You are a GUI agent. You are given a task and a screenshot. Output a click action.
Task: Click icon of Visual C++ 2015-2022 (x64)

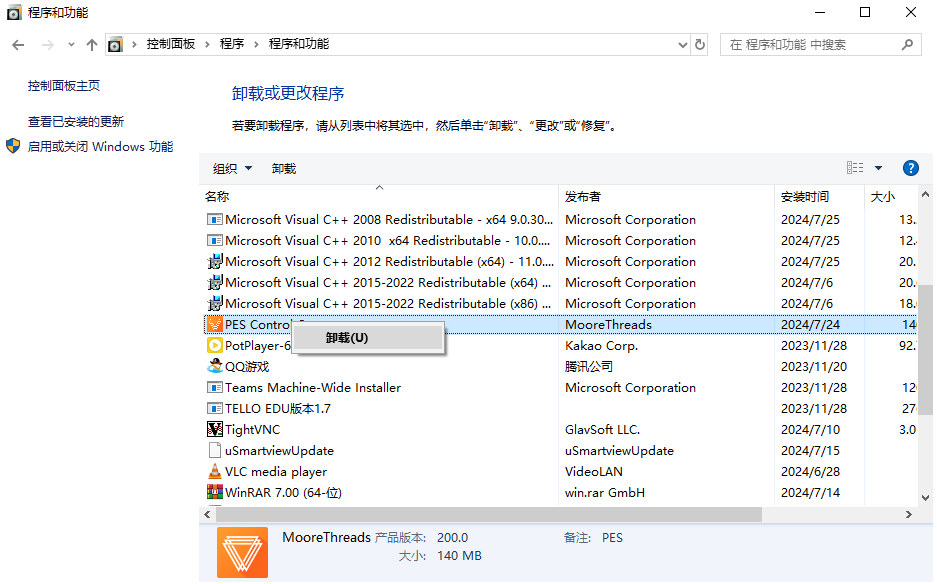pos(215,282)
